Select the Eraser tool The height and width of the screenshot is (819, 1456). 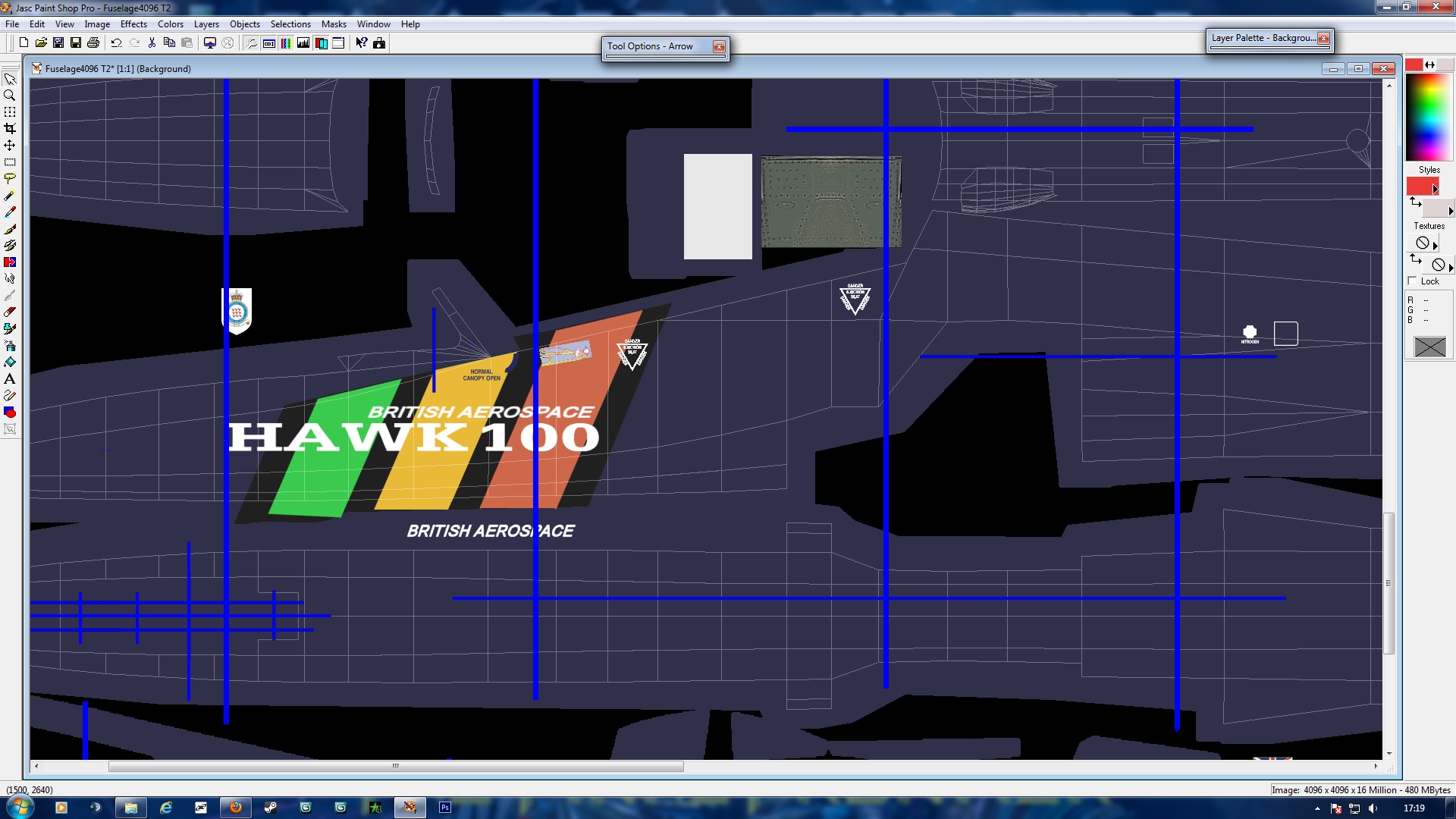[10, 312]
